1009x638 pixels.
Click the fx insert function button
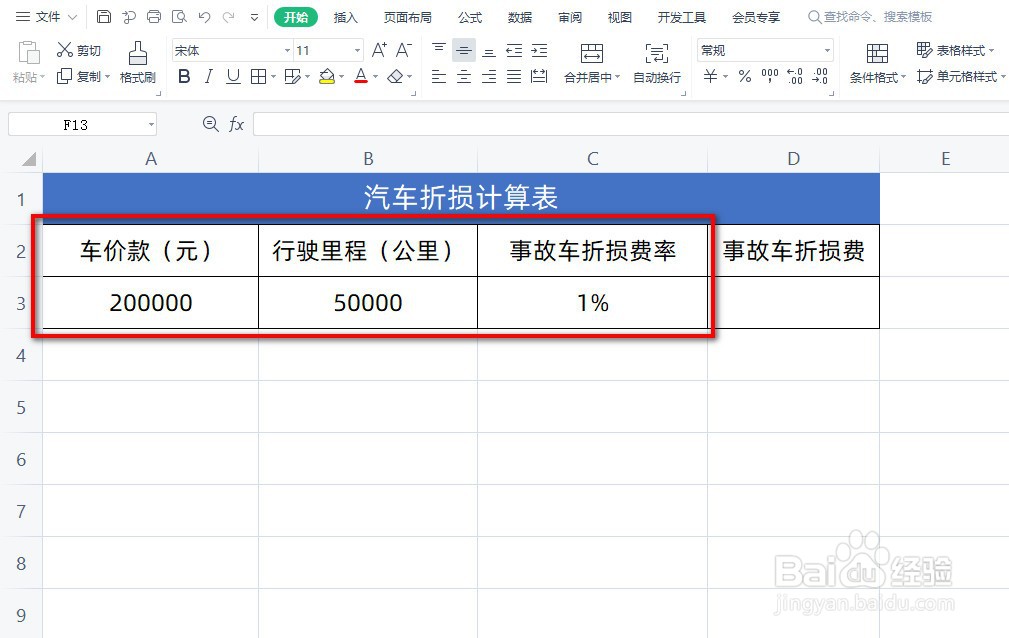click(x=236, y=124)
